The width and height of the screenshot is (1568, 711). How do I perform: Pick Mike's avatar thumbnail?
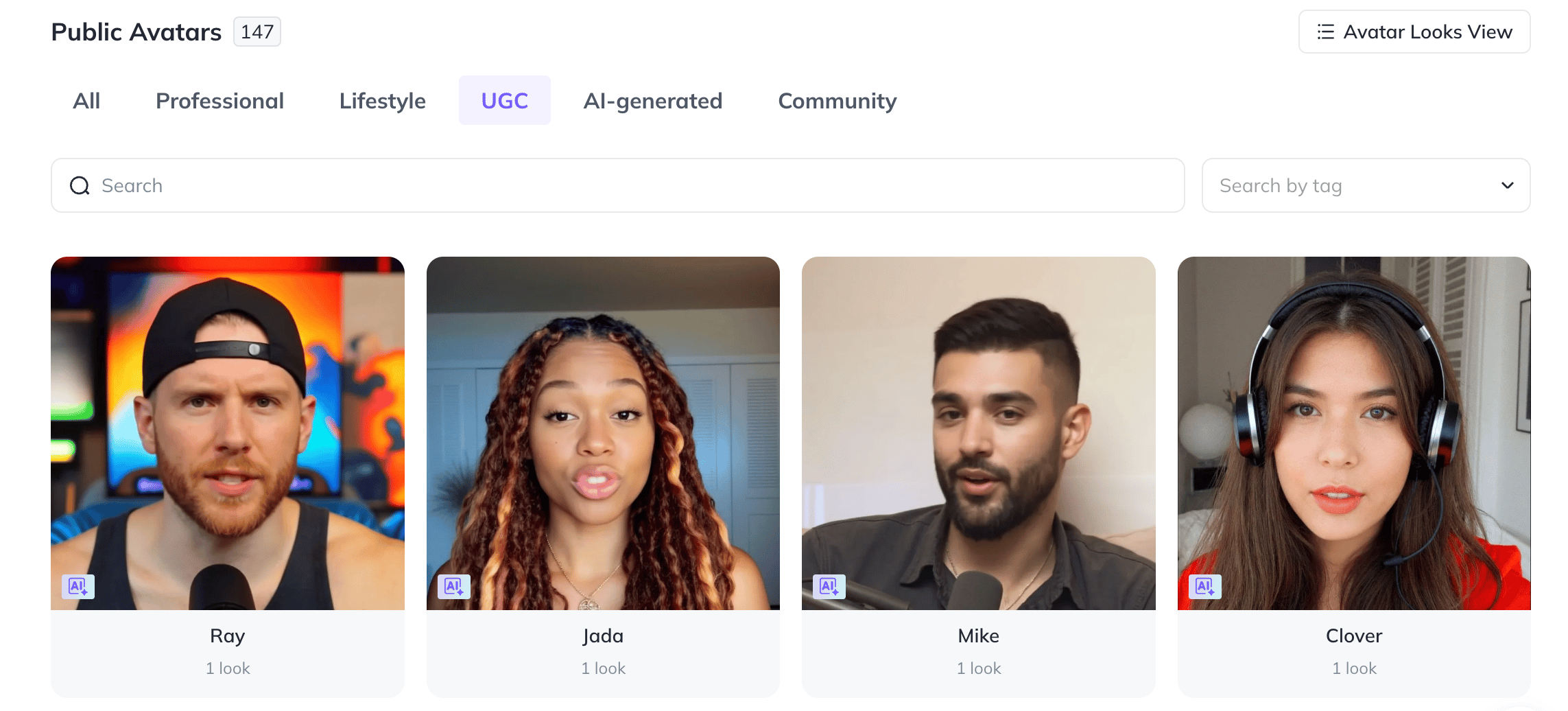[x=979, y=433]
